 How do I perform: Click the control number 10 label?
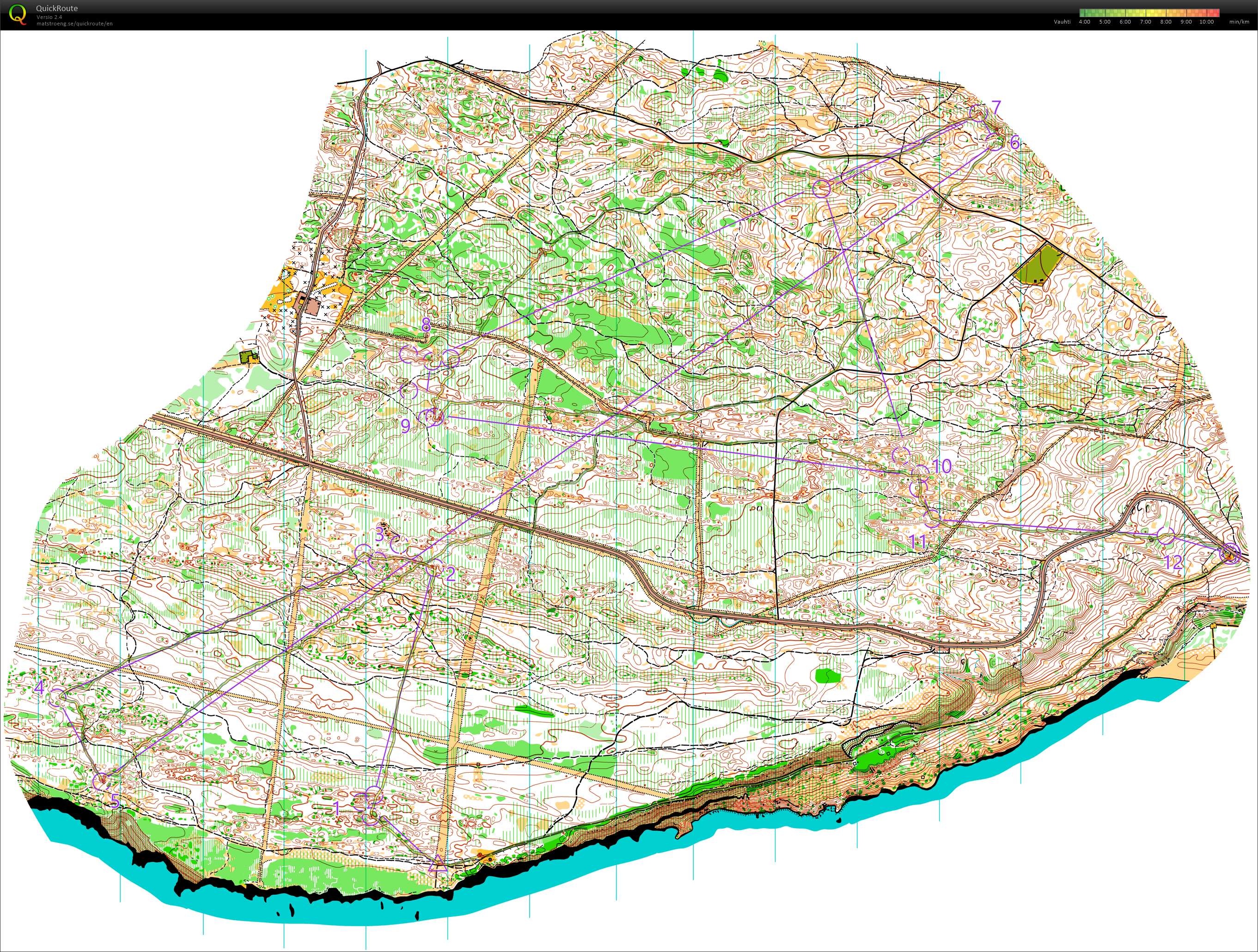point(942,466)
